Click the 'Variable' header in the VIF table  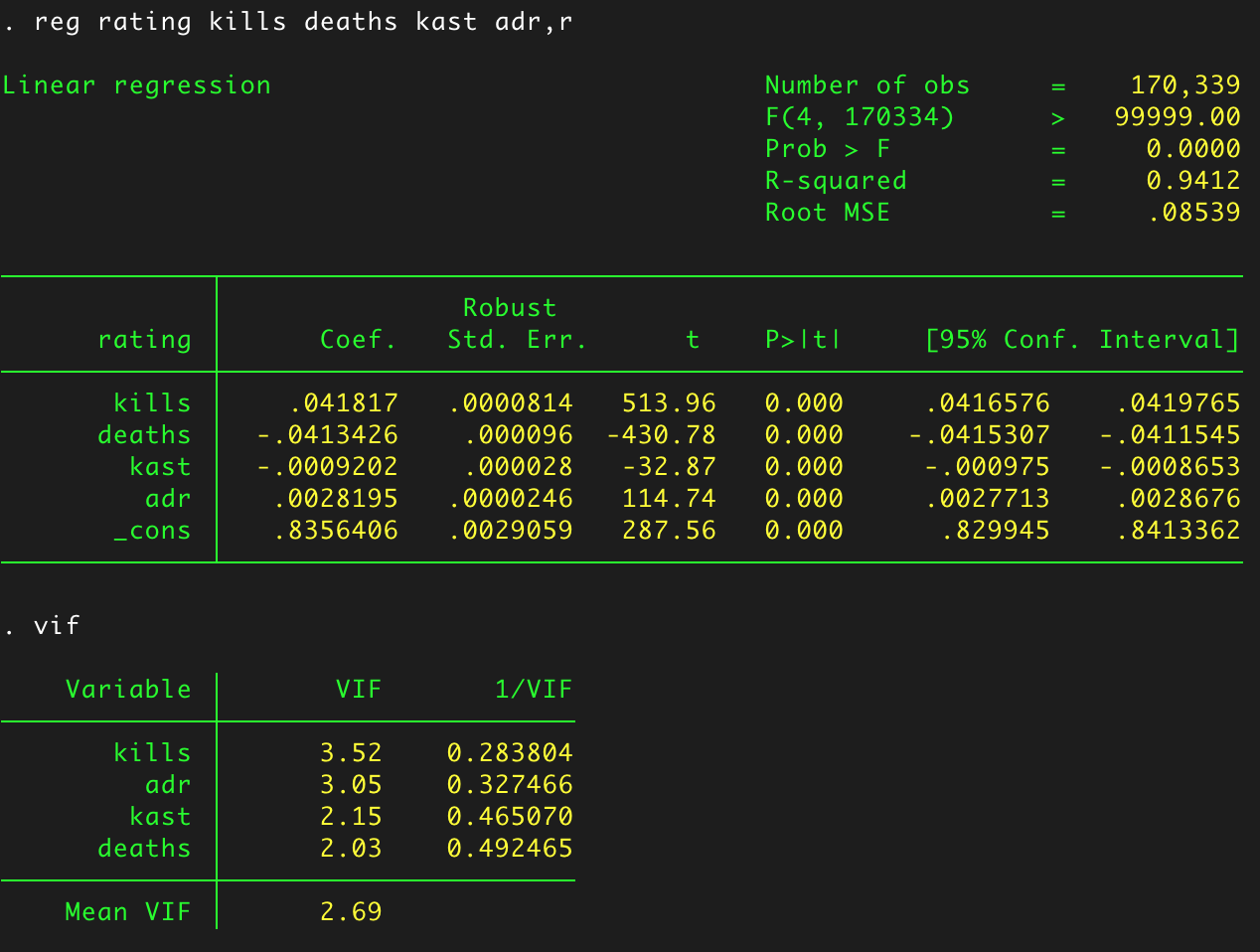pyautogui.click(x=128, y=689)
